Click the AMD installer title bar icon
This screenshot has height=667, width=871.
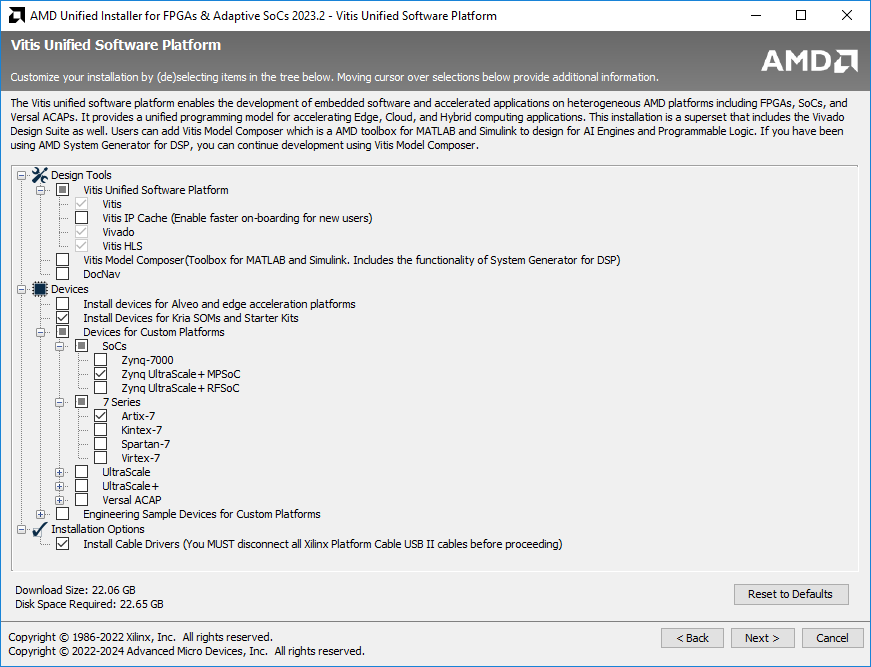(16, 16)
